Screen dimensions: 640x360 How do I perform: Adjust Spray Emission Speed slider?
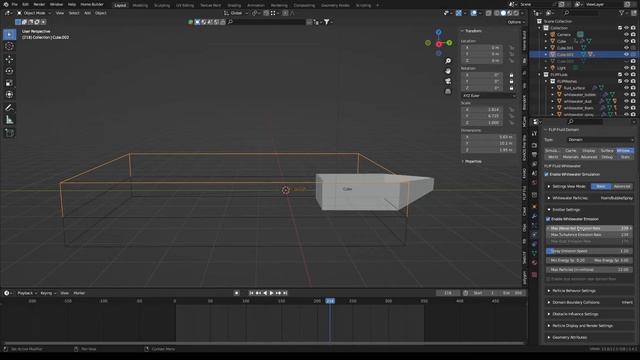pyautogui.click(x=589, y=251)
